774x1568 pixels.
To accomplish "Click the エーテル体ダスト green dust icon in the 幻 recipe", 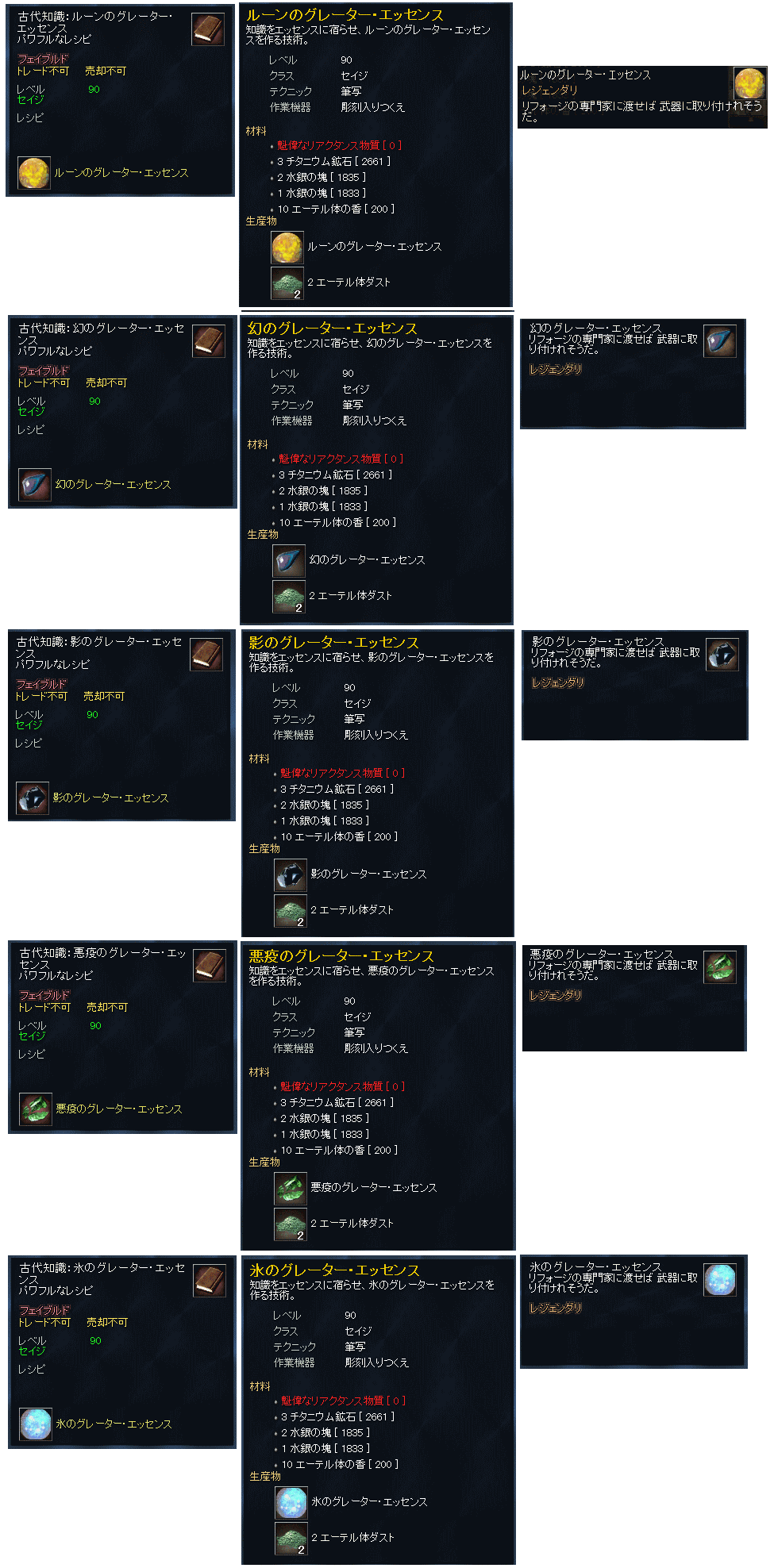I will pyautogui.click(x=289, y=596).
